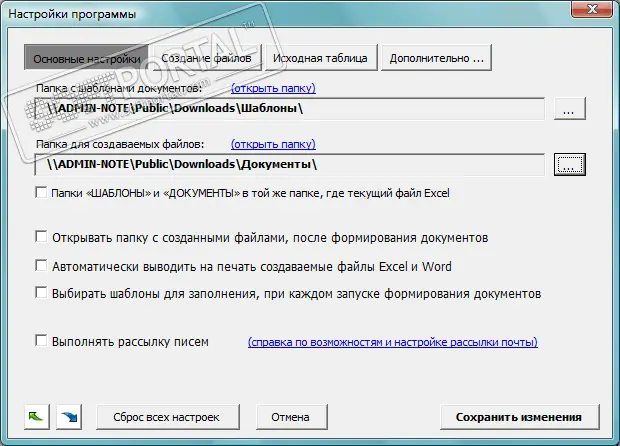Open the mail distribution help link
The width and height of the screenshot is (620, 446).
tap(392, 343)
